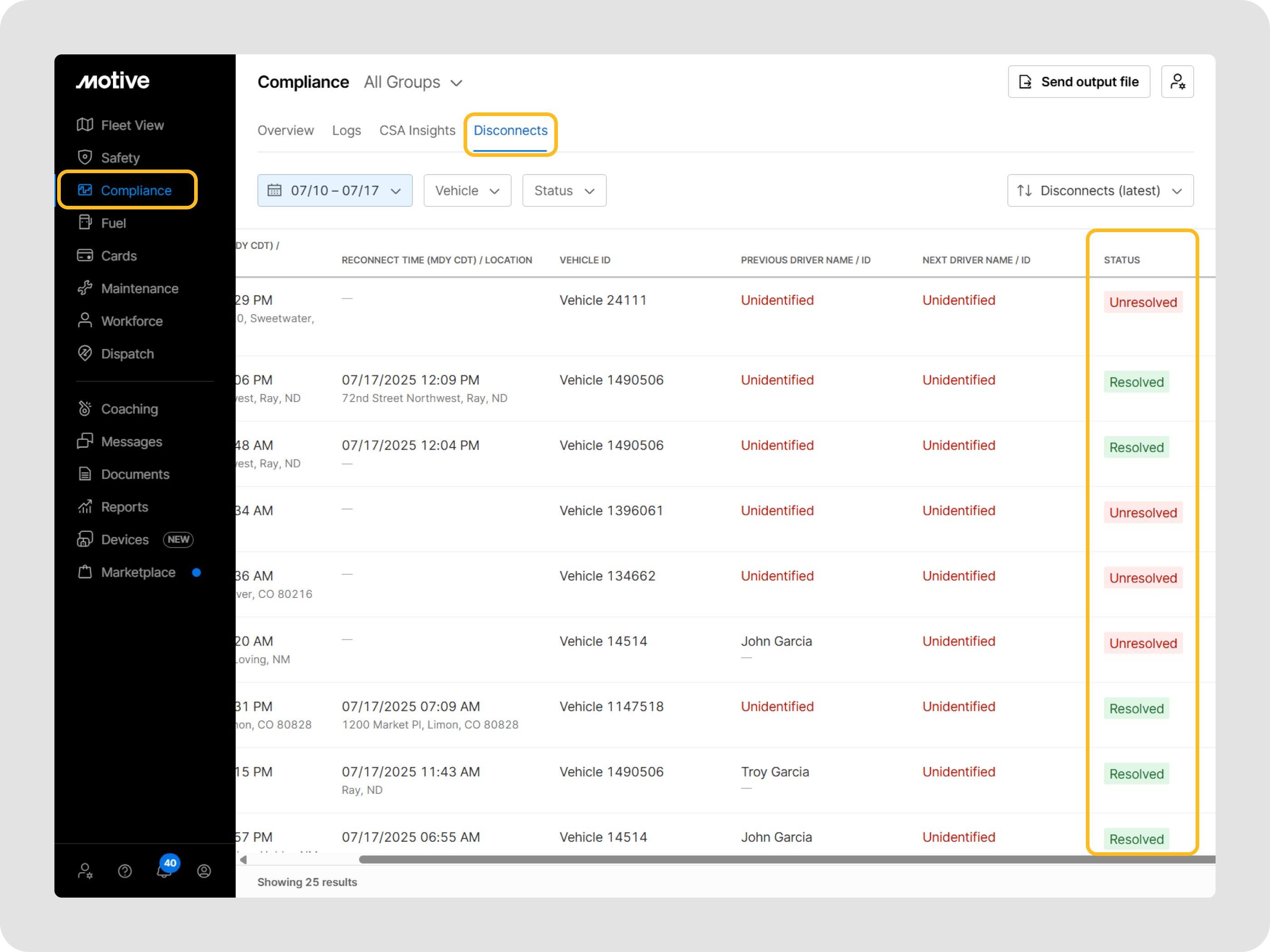The height and width of the screenshot is (952, 1270).
Task: Open the Fuel section
Action: point(113,223)
